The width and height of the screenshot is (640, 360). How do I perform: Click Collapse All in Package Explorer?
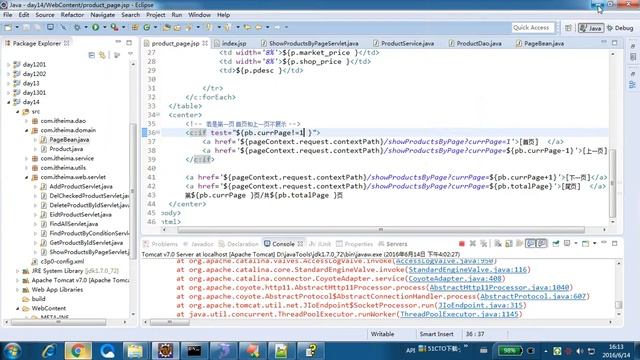tap(91, 55)
